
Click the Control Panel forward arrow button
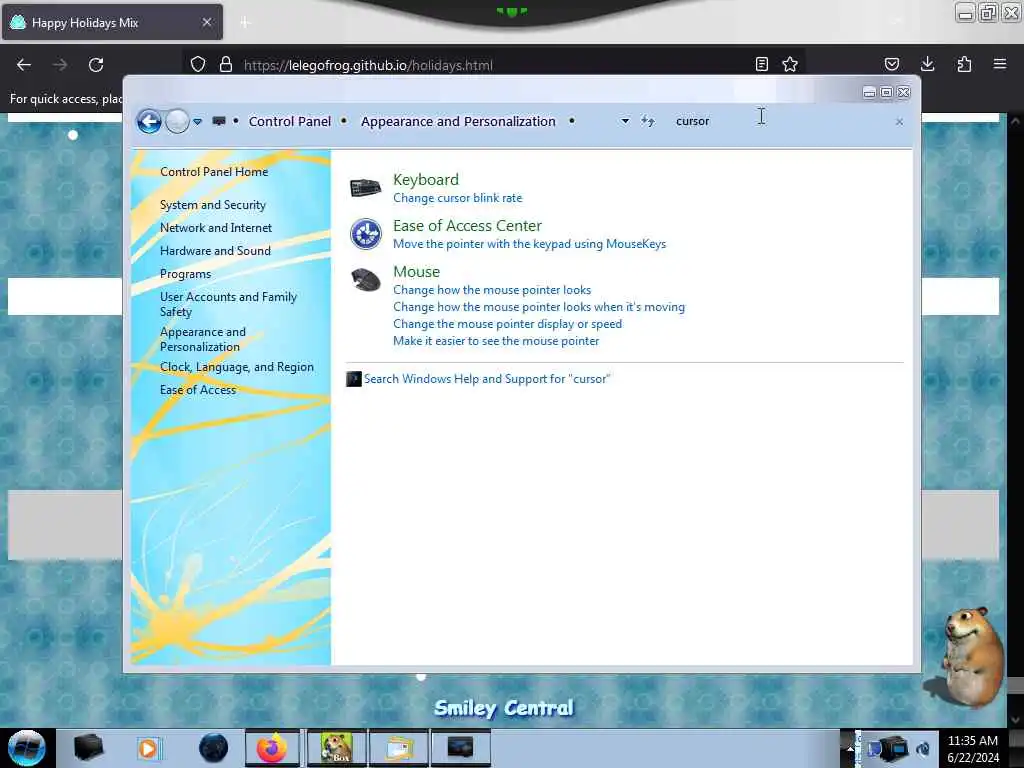177,121
